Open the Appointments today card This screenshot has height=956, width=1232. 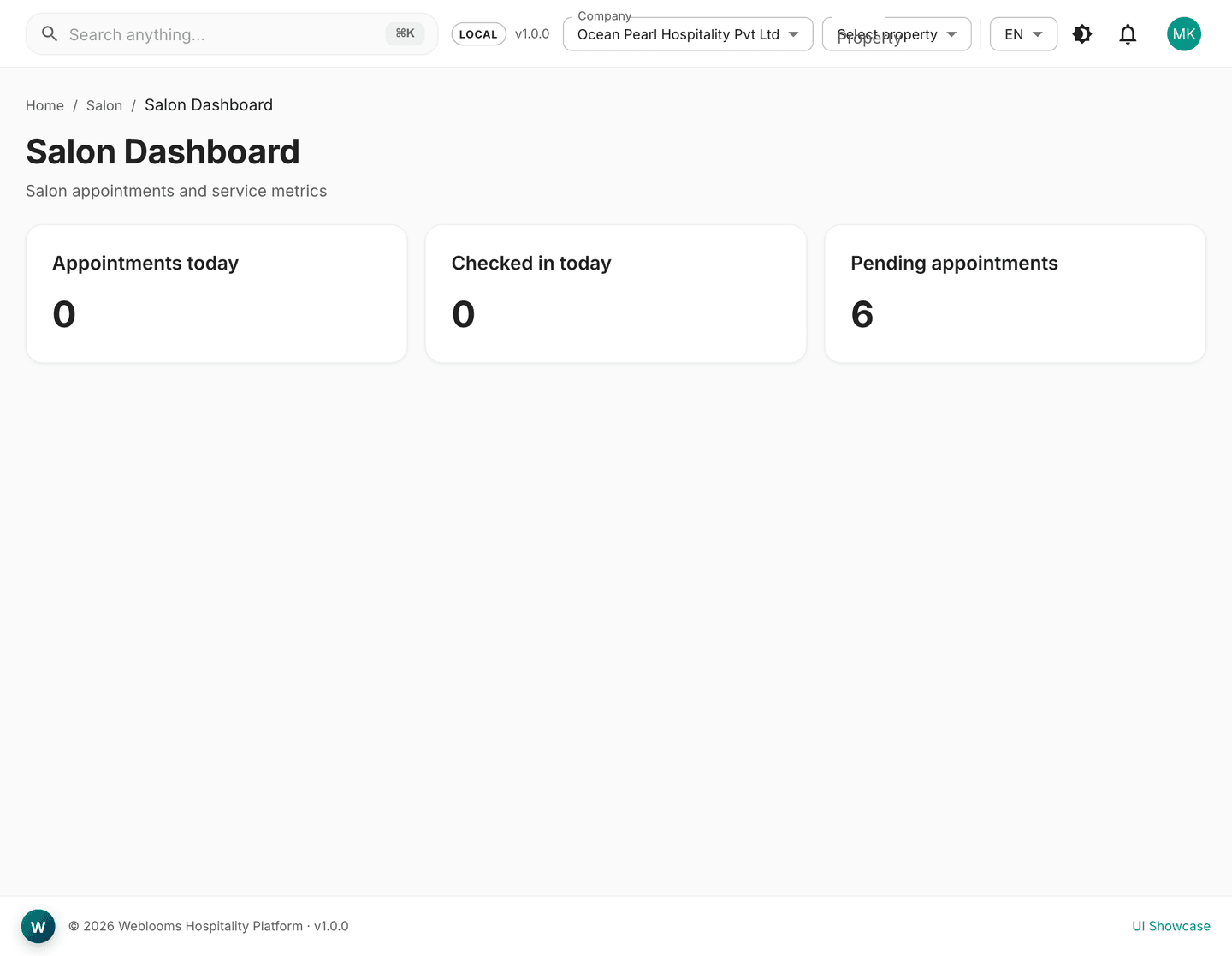216,294
